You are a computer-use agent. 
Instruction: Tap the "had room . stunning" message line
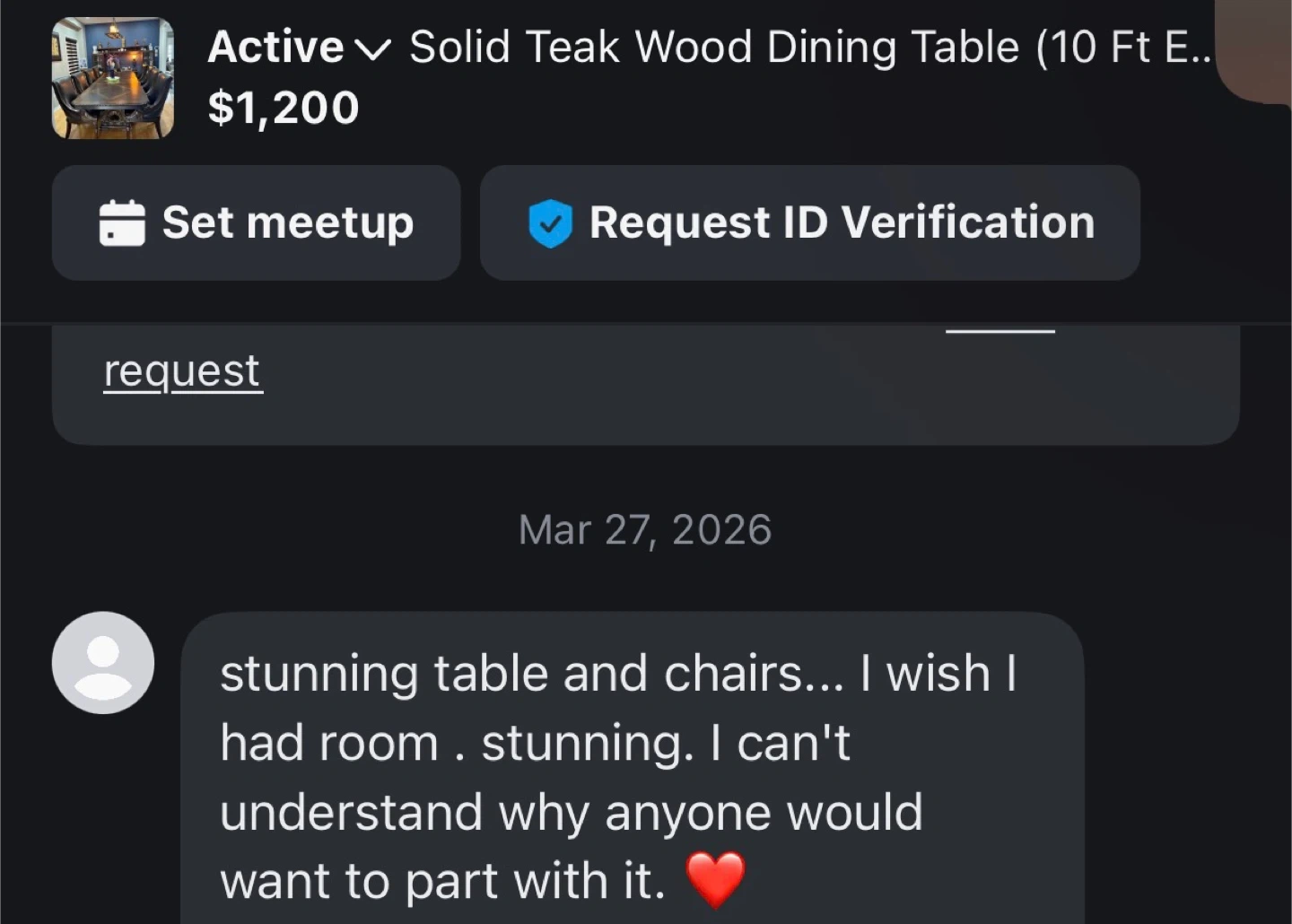[535, 743]
